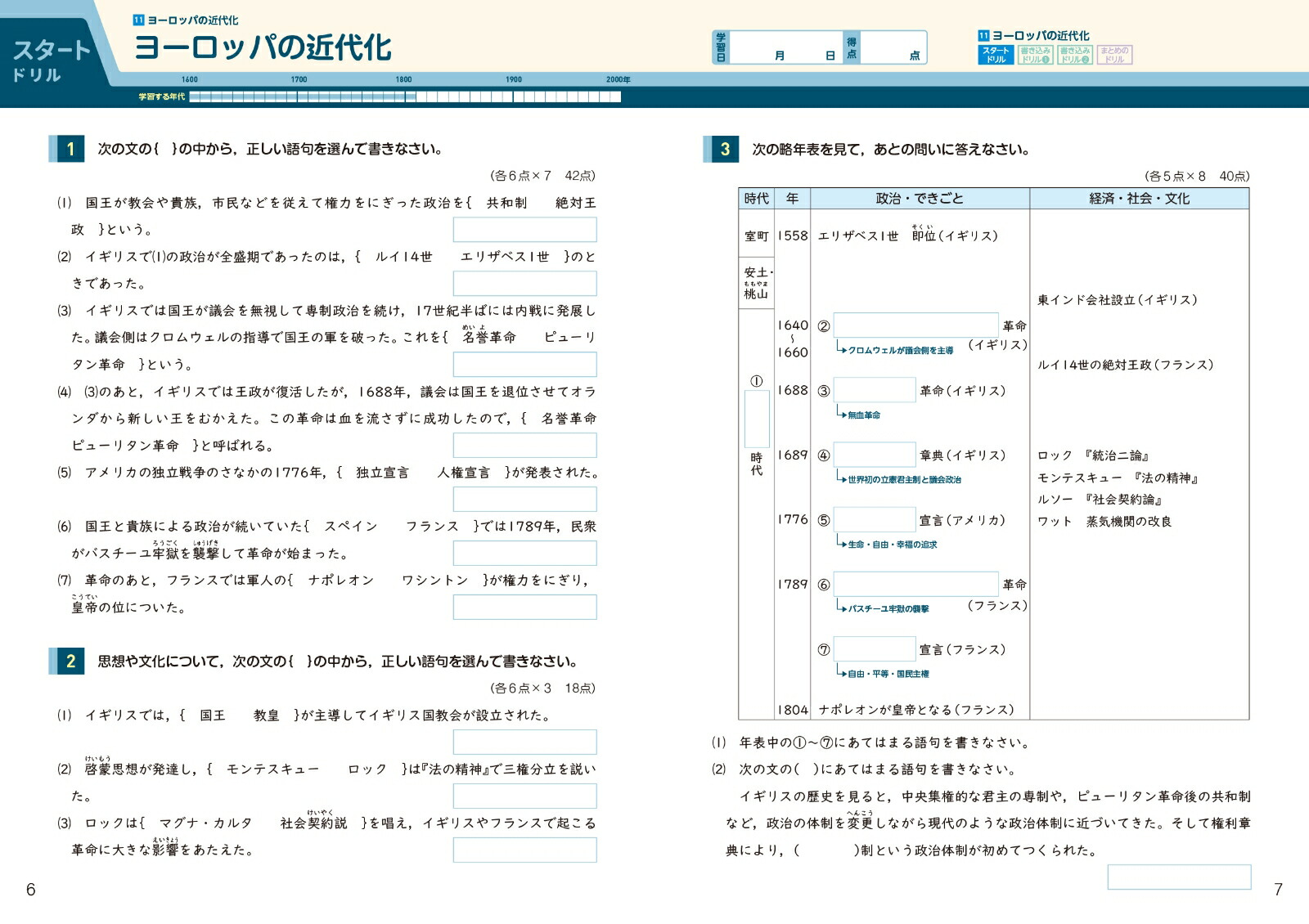The width and height of the screenshot is (1309, 924).
Task: Click the section 3 number badge
Action: [x=723, y=150]
